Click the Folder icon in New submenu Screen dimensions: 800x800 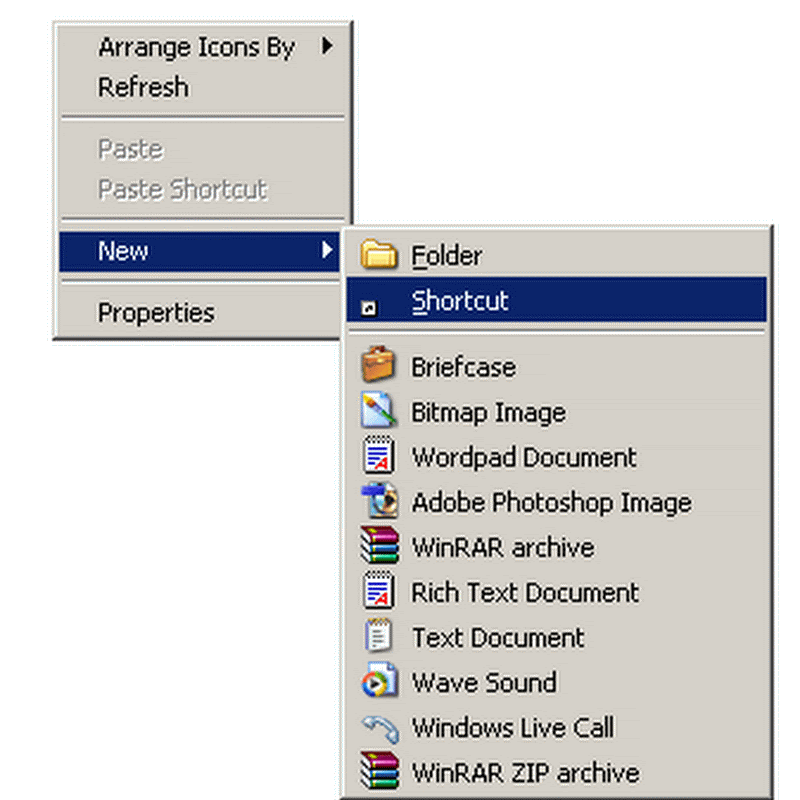pyautogui.click(x=380, y=255)
